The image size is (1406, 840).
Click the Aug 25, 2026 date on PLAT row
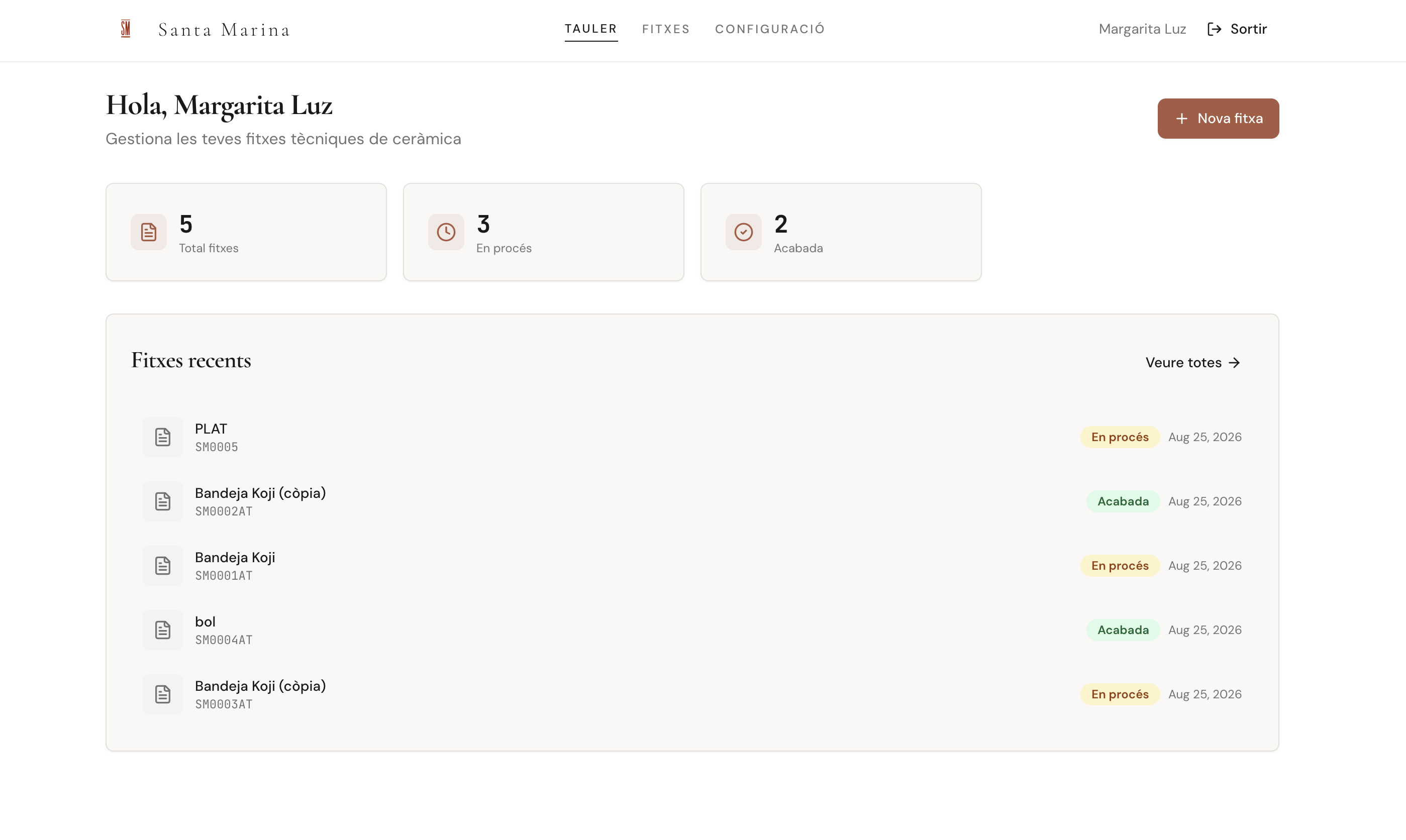click(x=1205, y=437)
